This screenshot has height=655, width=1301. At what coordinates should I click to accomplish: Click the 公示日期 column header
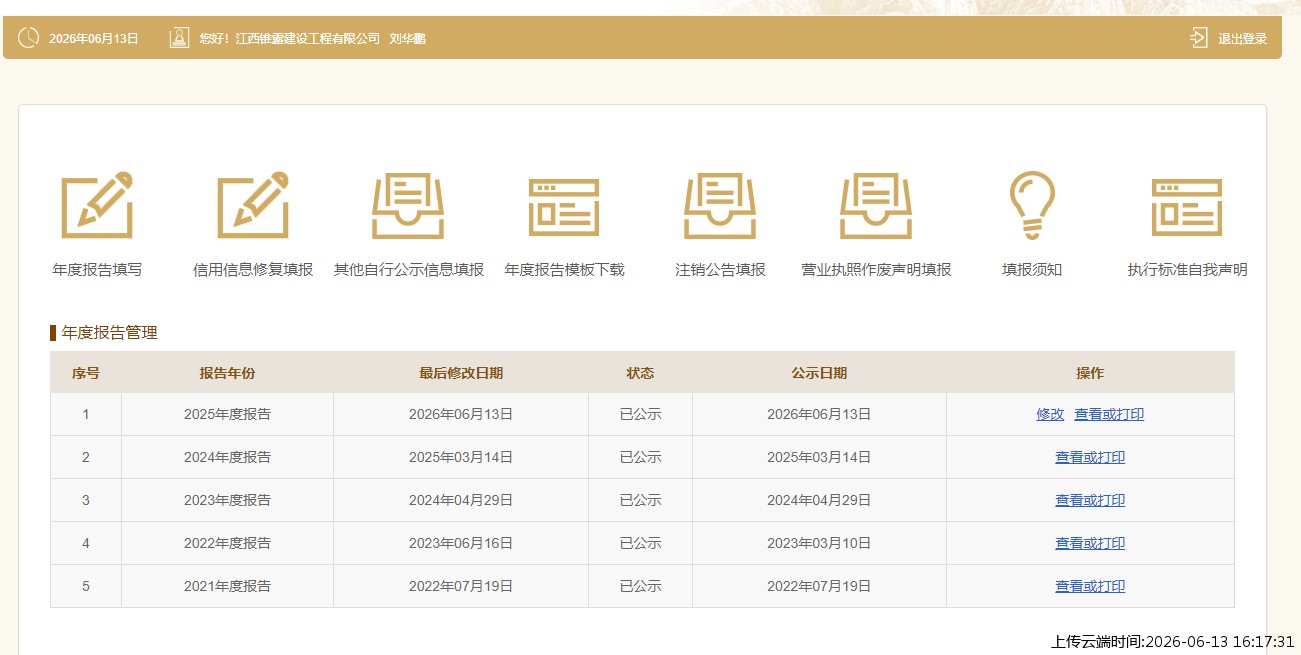(x=819, y=373)
